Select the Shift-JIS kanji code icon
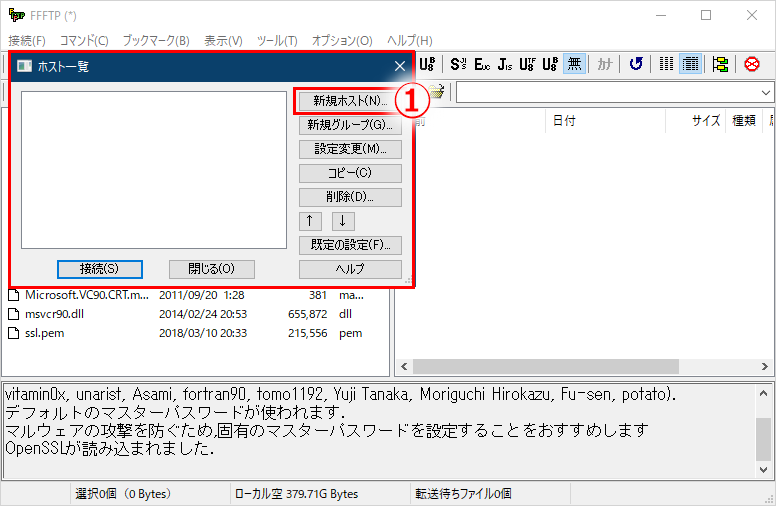The width and height of the screenshot is (776, 506). (458, 64)
